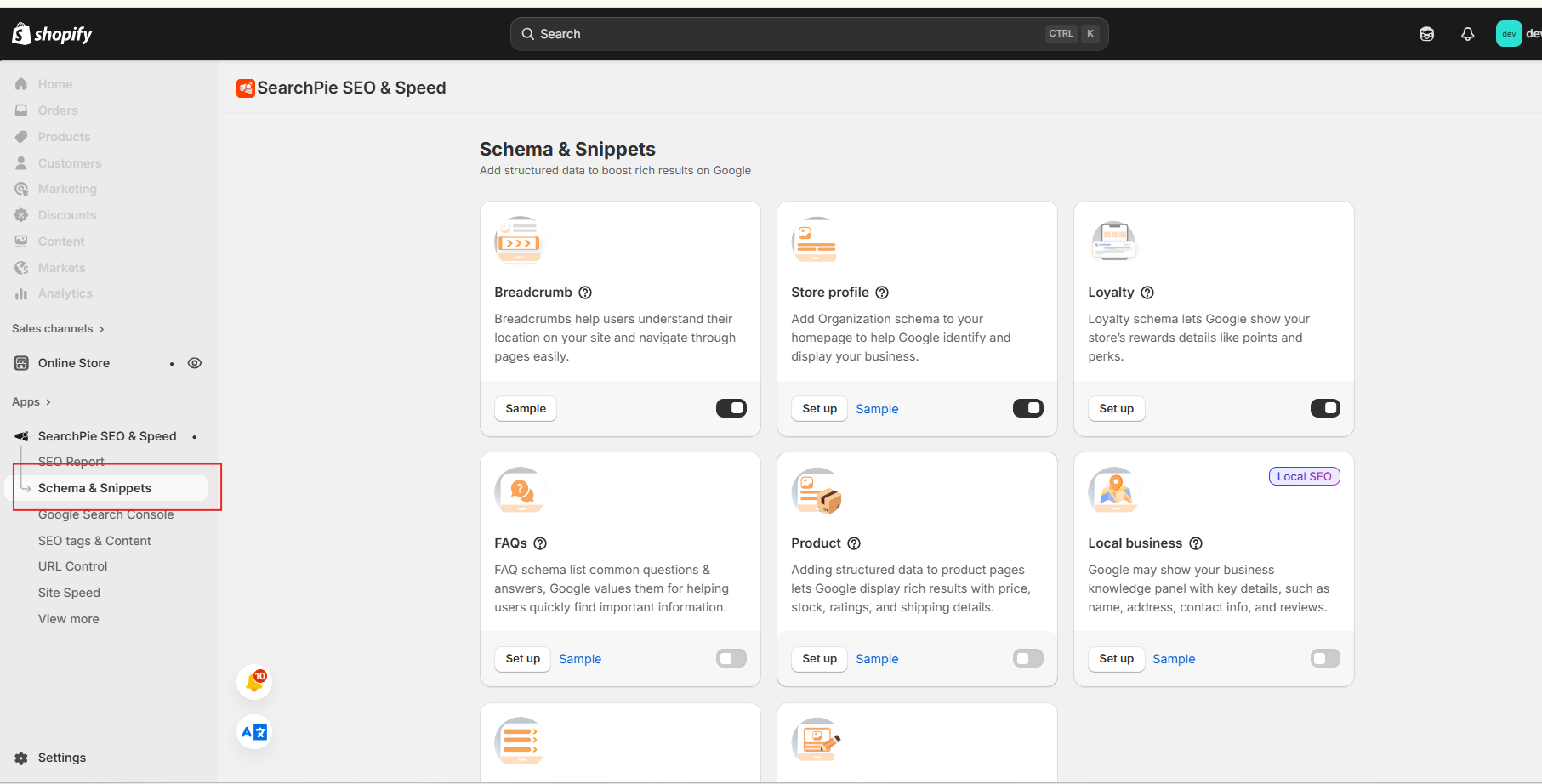Viewport: 1542px width, 784px height.
Task: Click the Loyalty help question mark icon
Action: (1147, 293)
